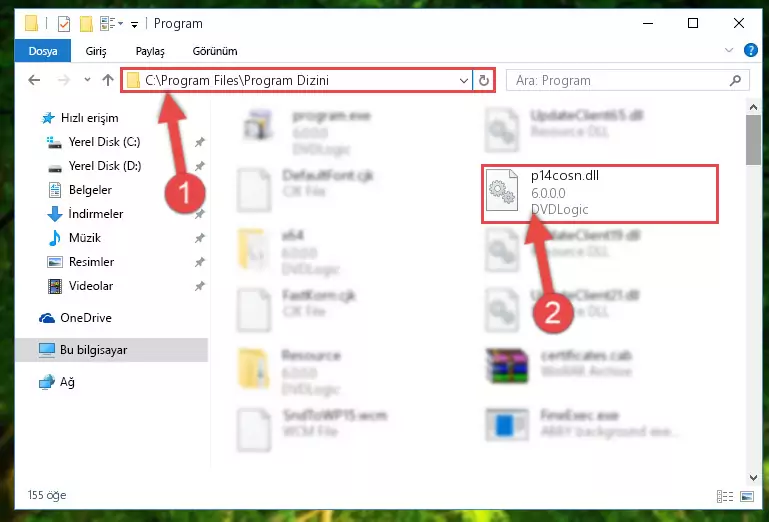Switch to the Giriş ribbon tab

(x=96, y=51)
